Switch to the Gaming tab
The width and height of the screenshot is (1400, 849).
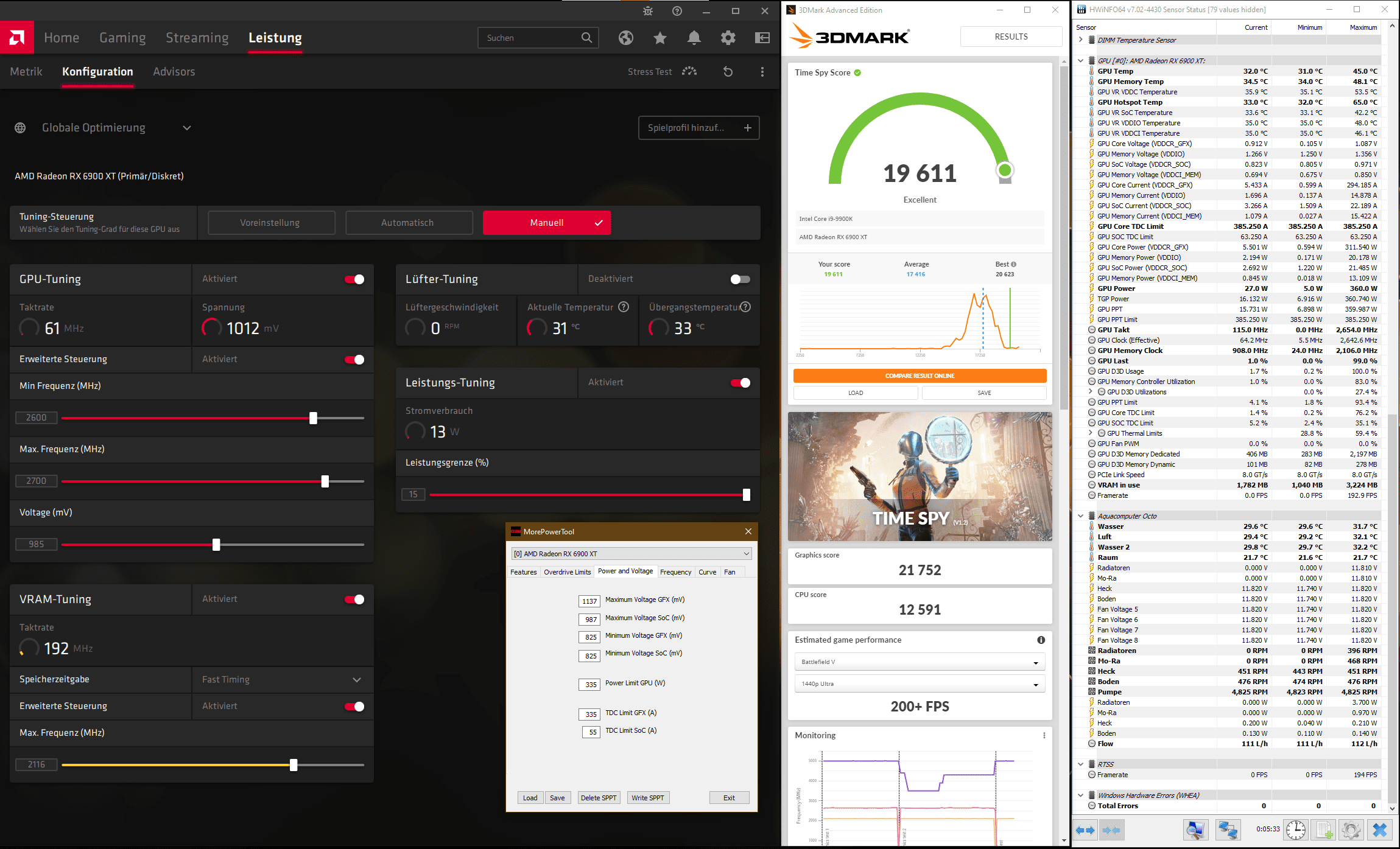[x=122, y=38]
